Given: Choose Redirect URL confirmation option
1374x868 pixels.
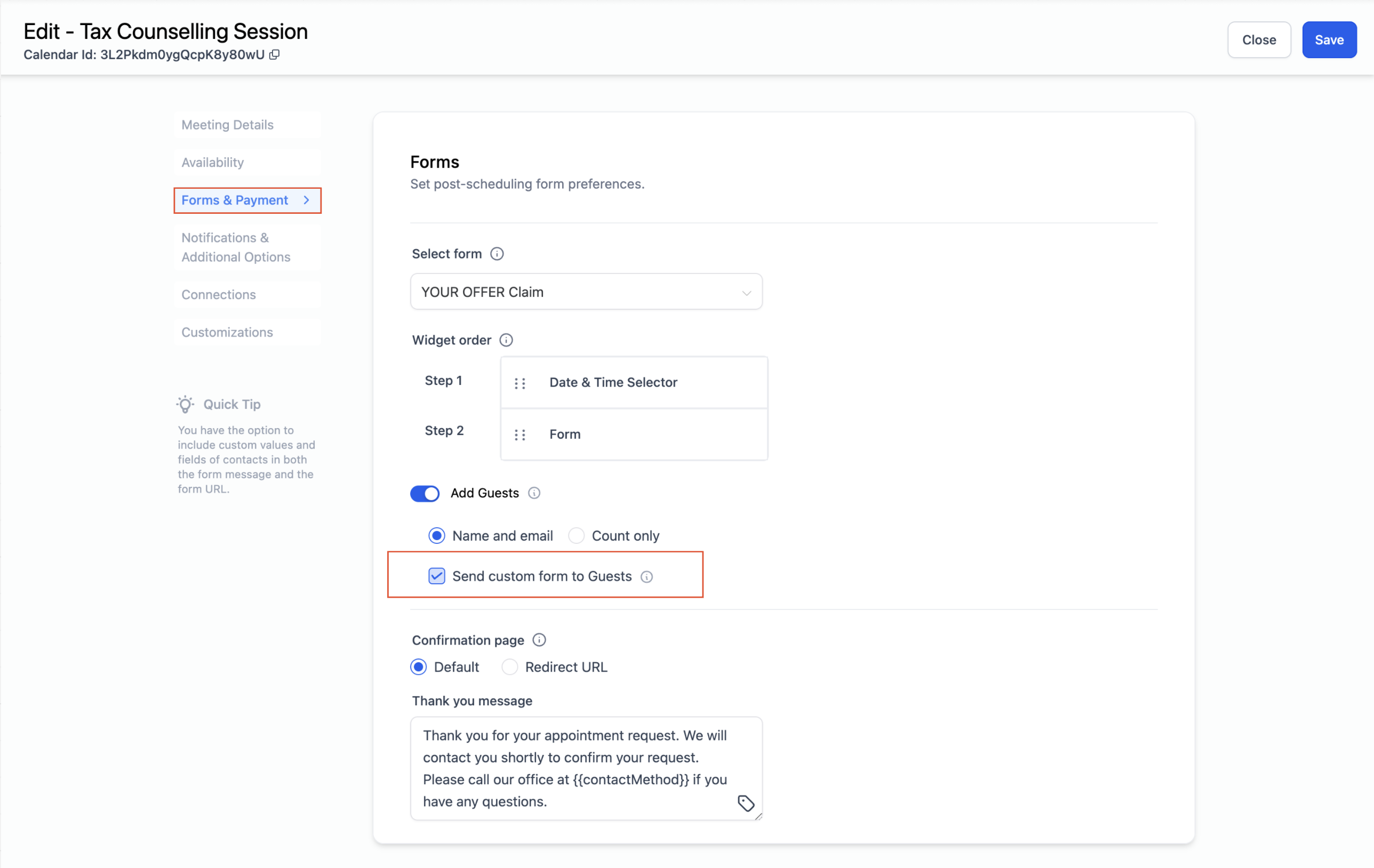Looking at the screenshot, I should 509,666.
